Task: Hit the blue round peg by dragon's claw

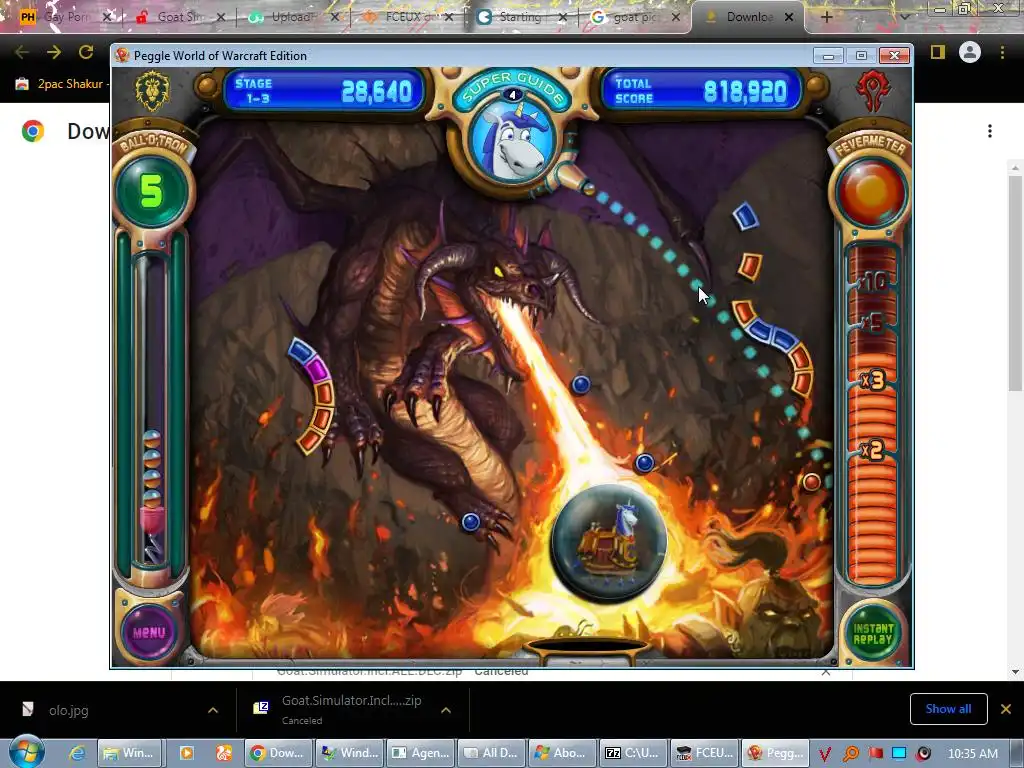Action: point(470,521)
